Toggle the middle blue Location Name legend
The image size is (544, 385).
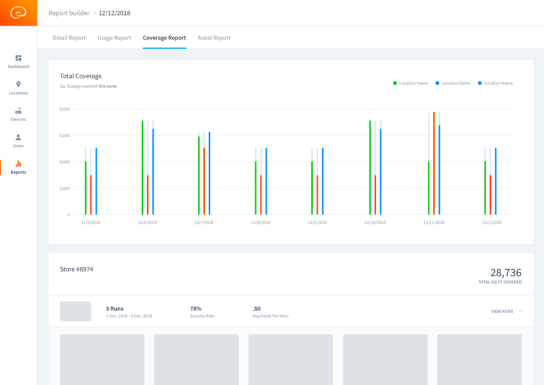point(453,83)
